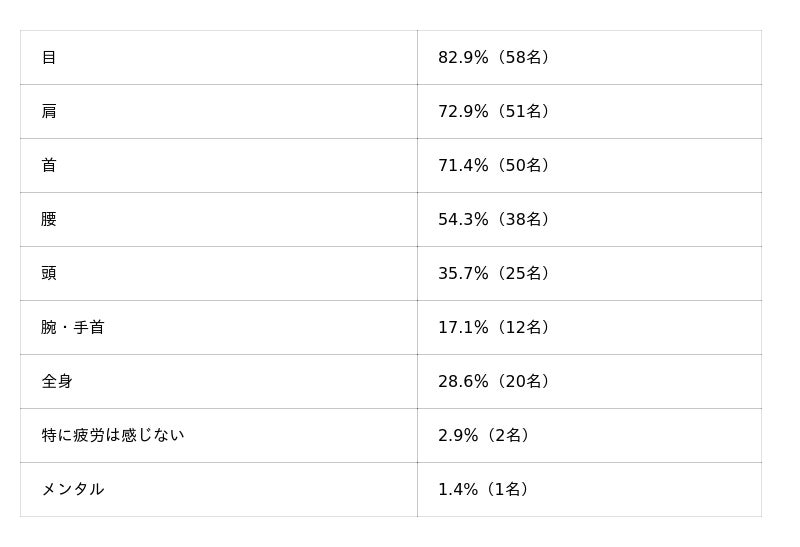
Task: Click the 82.9%（58名）value cell
Action: pos(494,58)
